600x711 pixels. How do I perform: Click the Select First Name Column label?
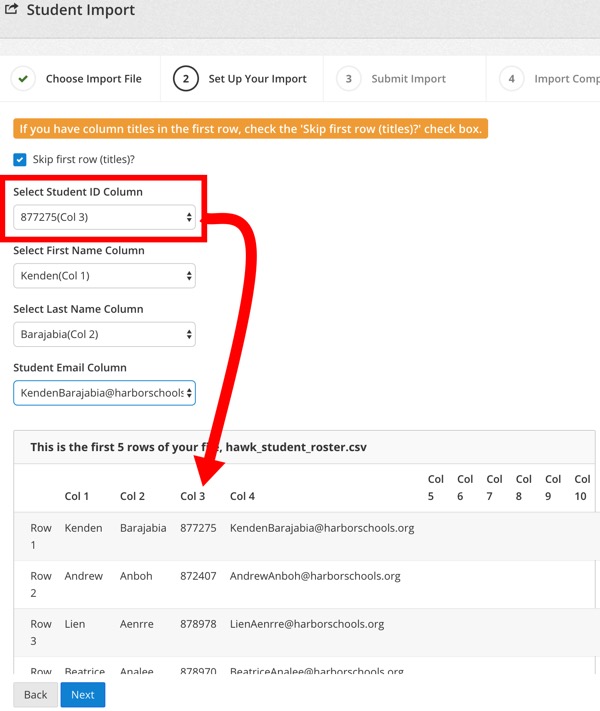click(x=79, y=250)
